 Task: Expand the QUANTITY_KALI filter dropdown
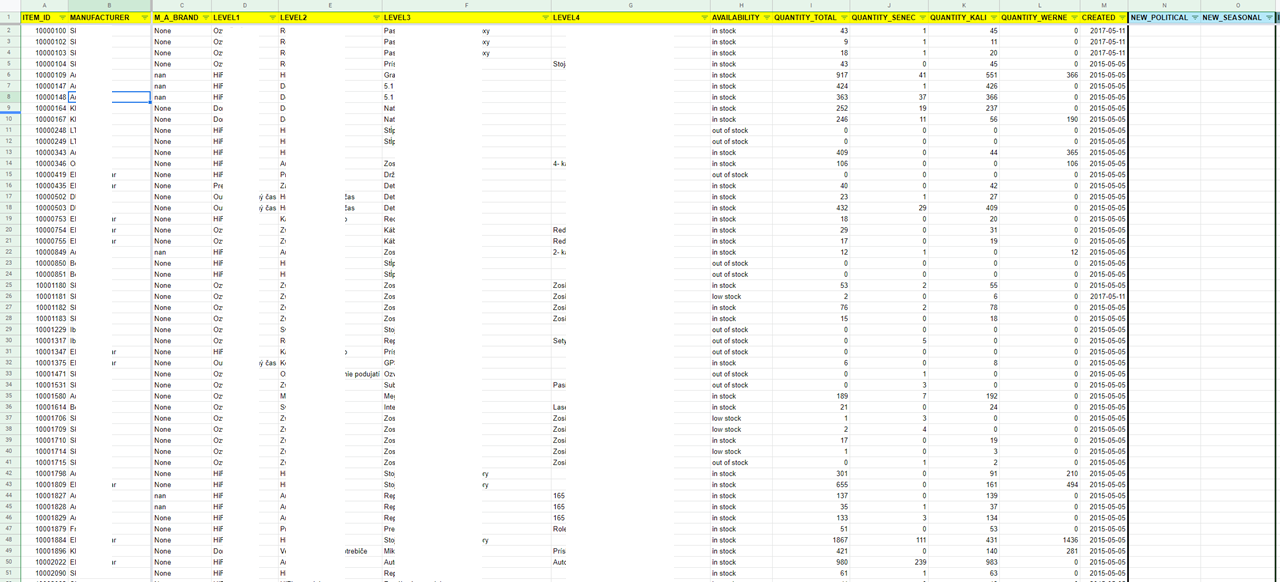tap(994, 18)
